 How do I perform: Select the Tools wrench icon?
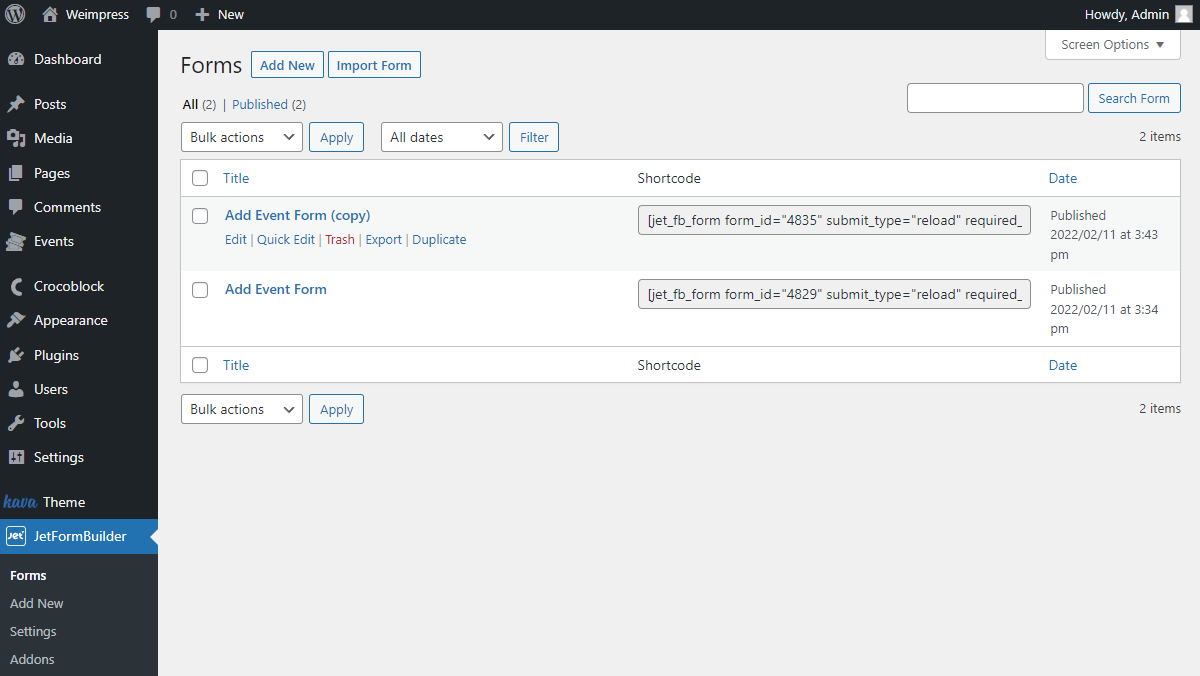click(16, 422)
